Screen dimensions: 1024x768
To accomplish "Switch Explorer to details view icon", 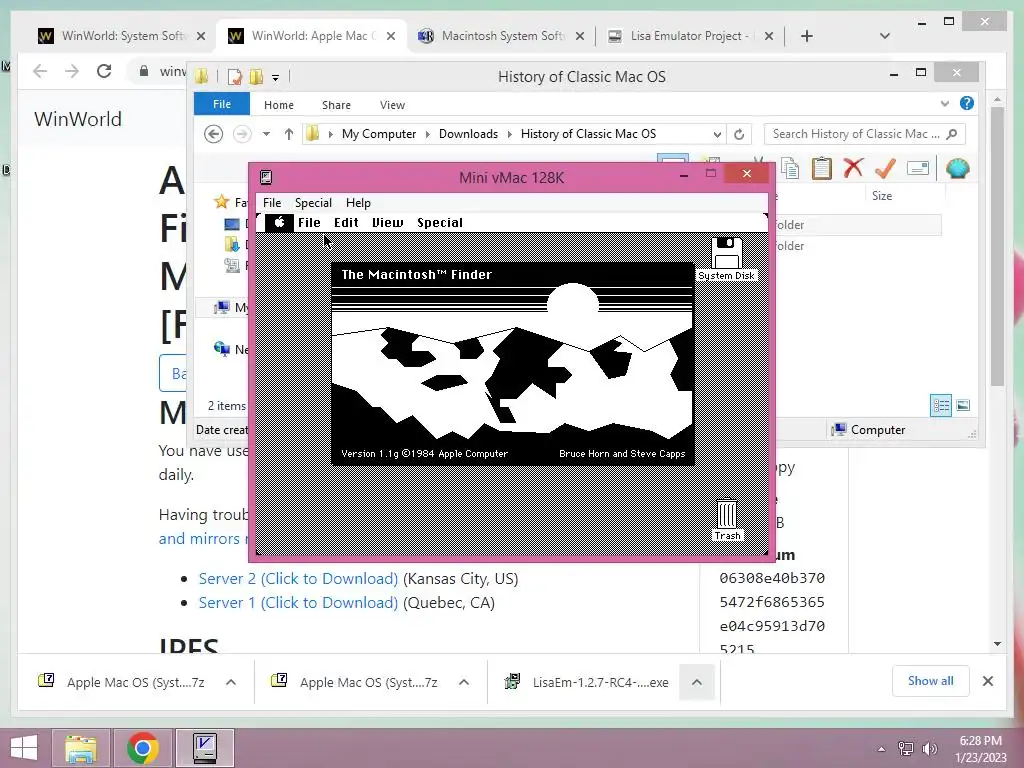I will [x=941, y=406].
